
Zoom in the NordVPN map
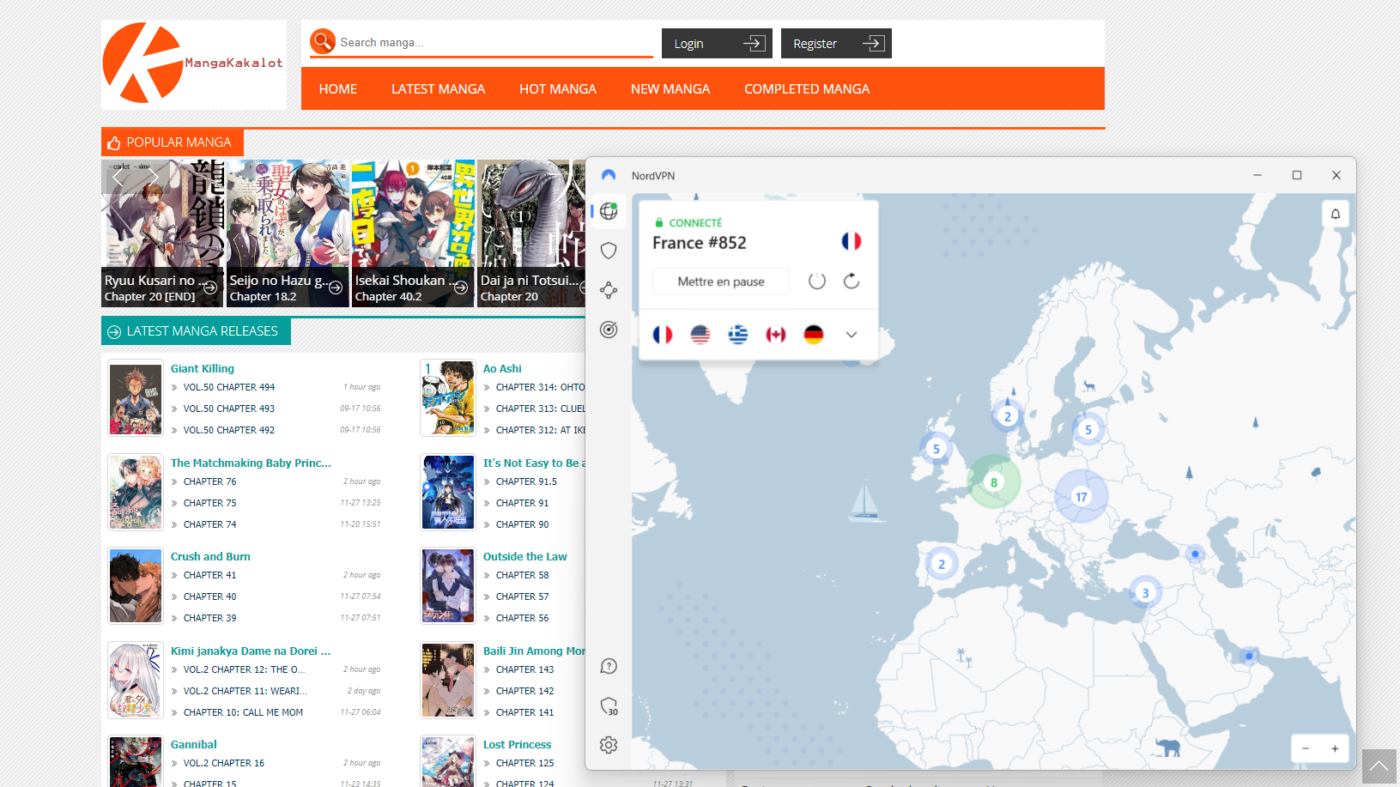pyautogui.click(x=1334, y=748)
